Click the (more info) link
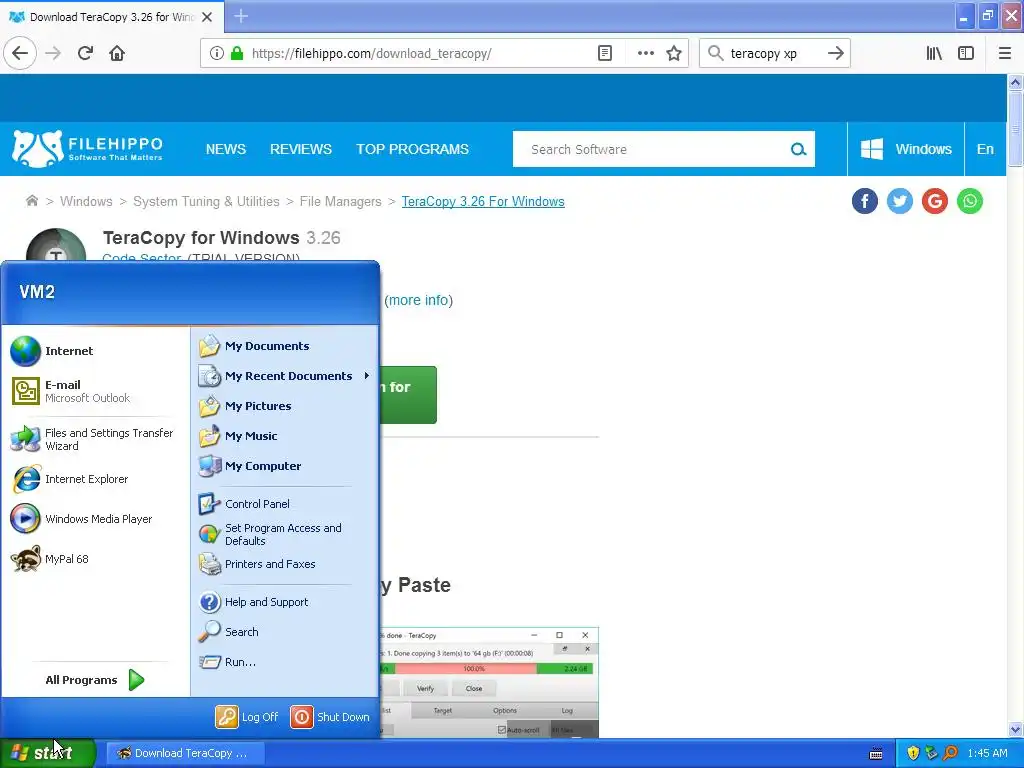The width and height of the screenshot is (1024, 768). coord(419,300)
